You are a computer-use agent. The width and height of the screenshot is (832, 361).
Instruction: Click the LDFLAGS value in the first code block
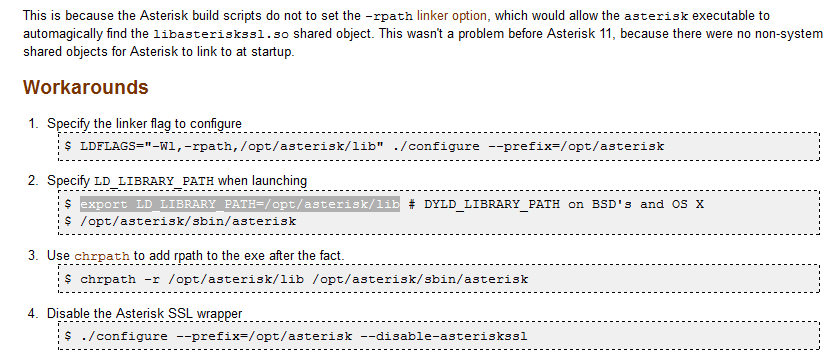tap(232, 146)
